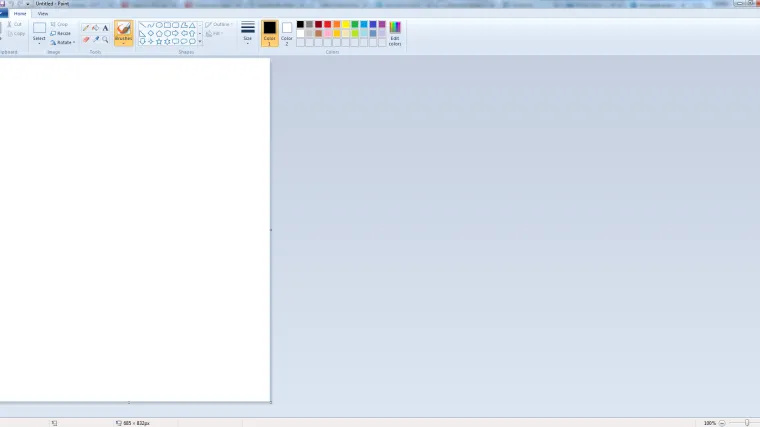Click Redo in the quick access toolbar

20,3
